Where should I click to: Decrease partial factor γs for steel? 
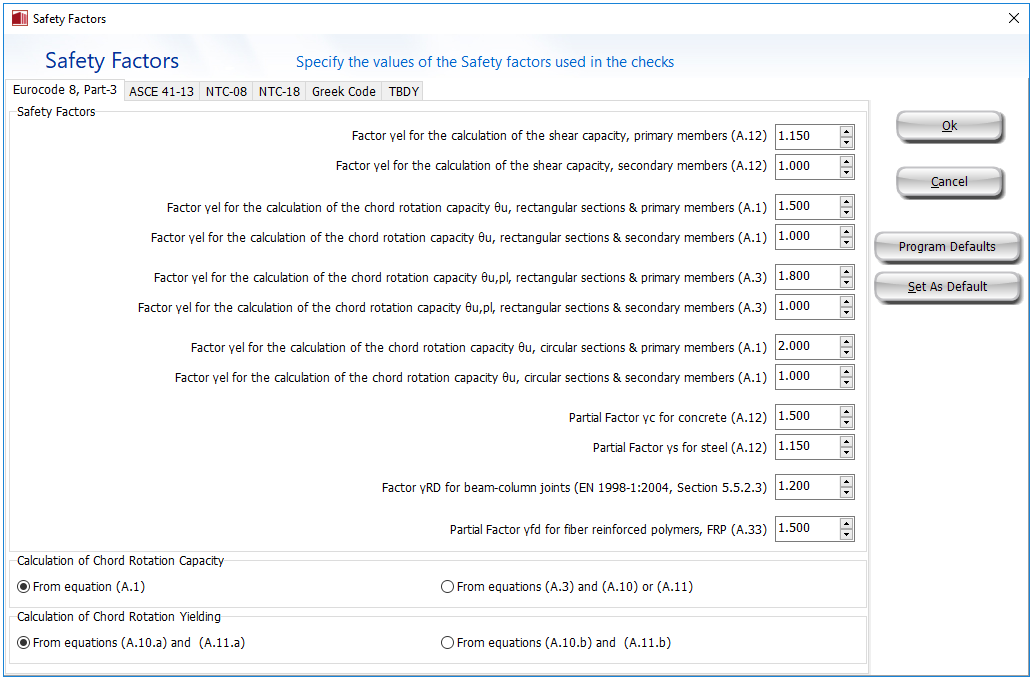pyautogui.click(x=847, y=452)
